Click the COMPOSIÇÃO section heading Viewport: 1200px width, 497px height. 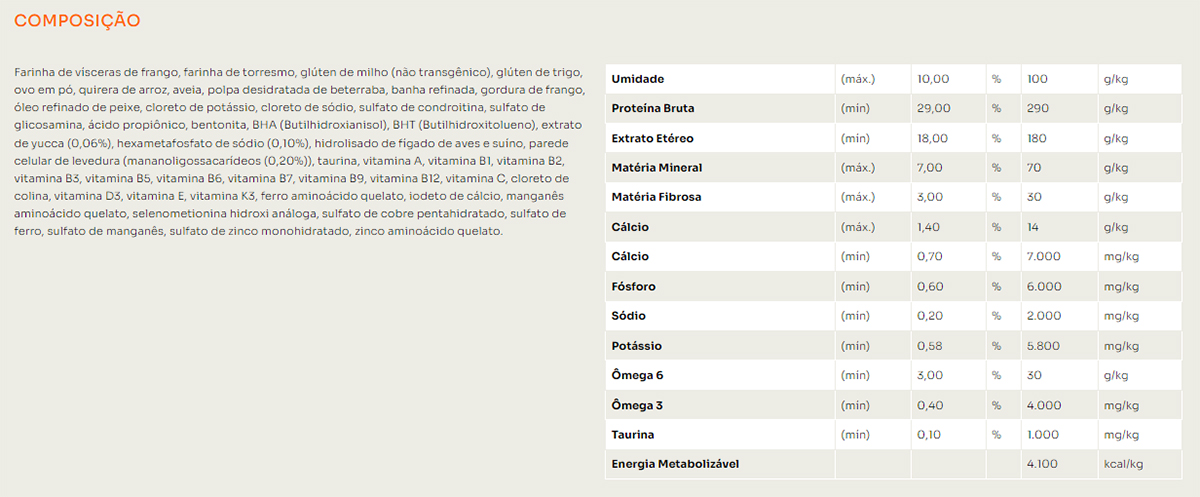pyautogui.click(x=77, y=20)
